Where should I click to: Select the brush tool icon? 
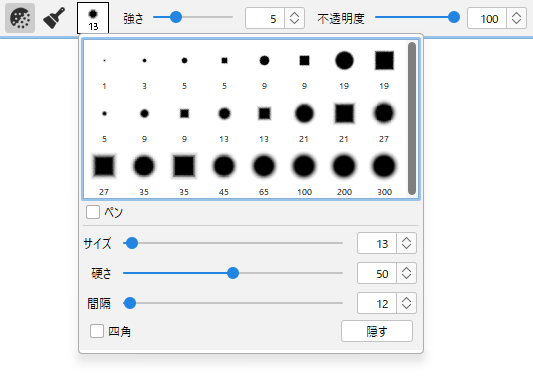(x=54, y=18)
